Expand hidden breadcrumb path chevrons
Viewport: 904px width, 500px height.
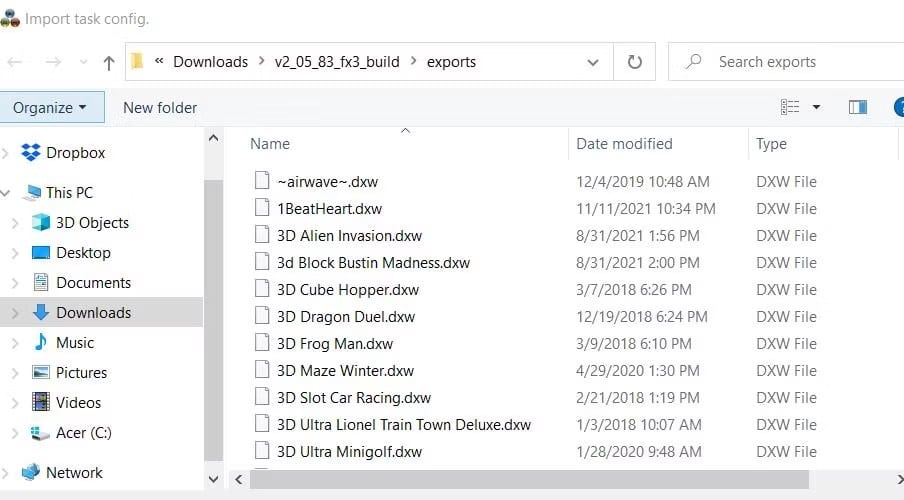pyautogui.click(x=159, y=61)
